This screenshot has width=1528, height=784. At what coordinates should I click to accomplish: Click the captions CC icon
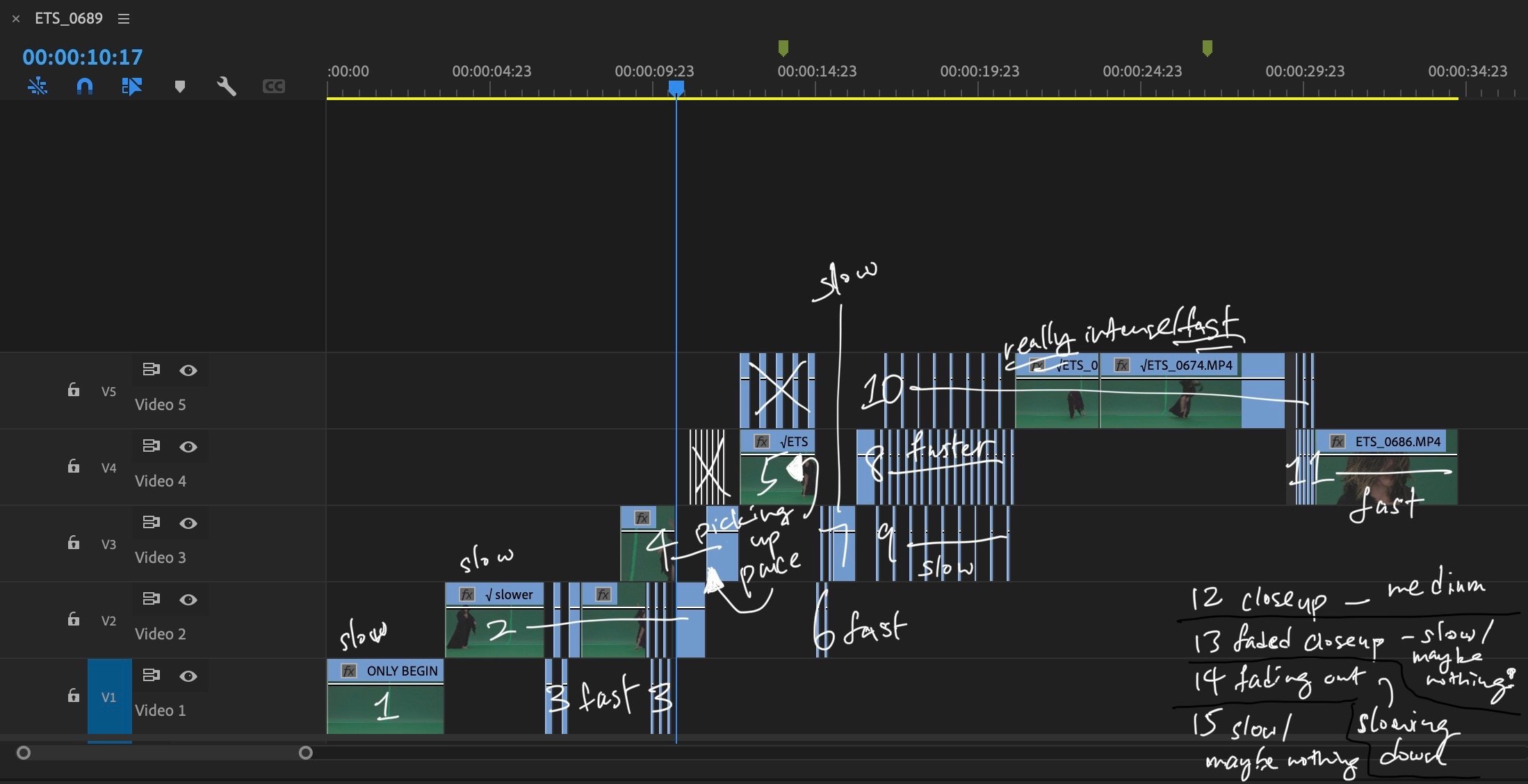(273, 86)
